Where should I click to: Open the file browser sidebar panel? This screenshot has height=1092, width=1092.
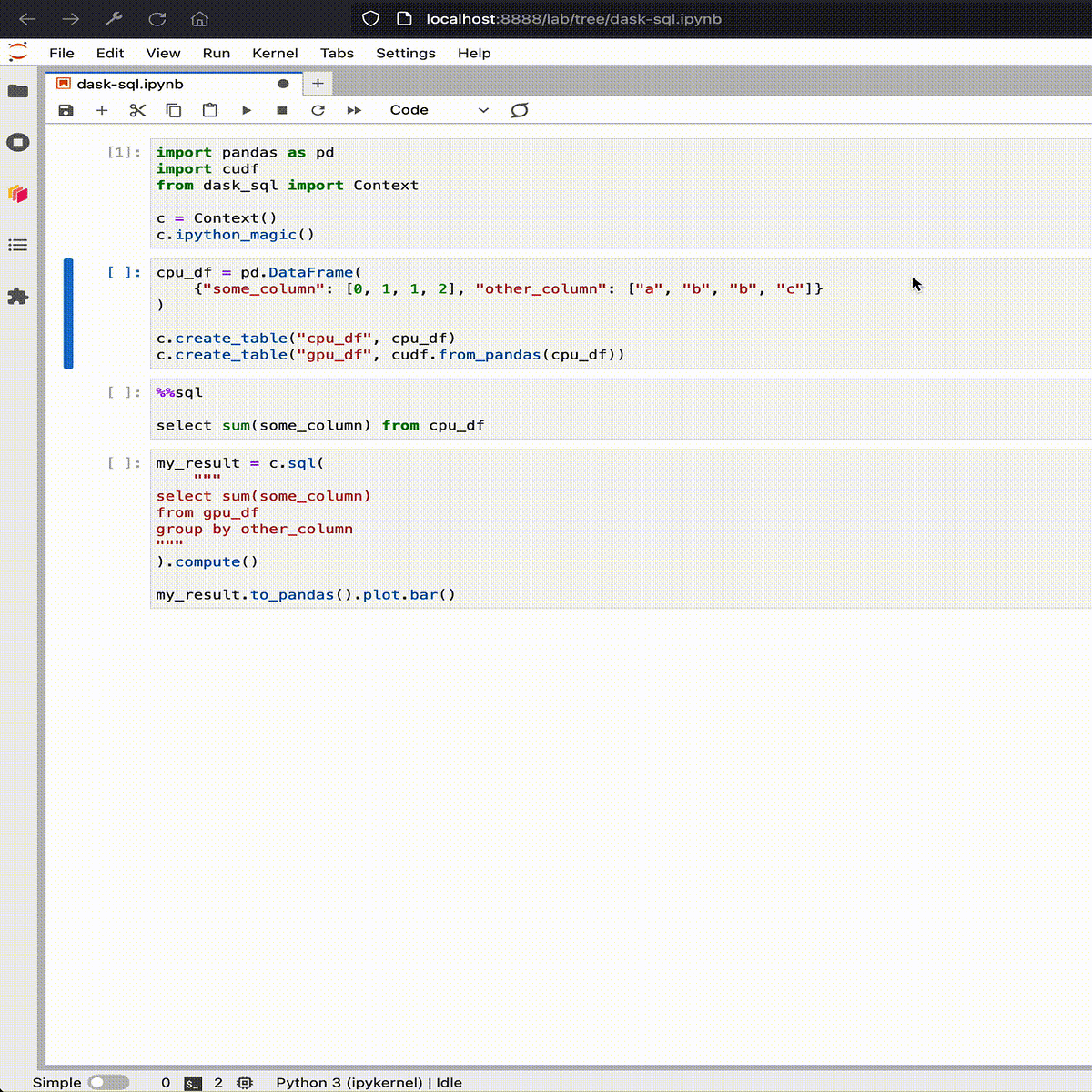18,90
